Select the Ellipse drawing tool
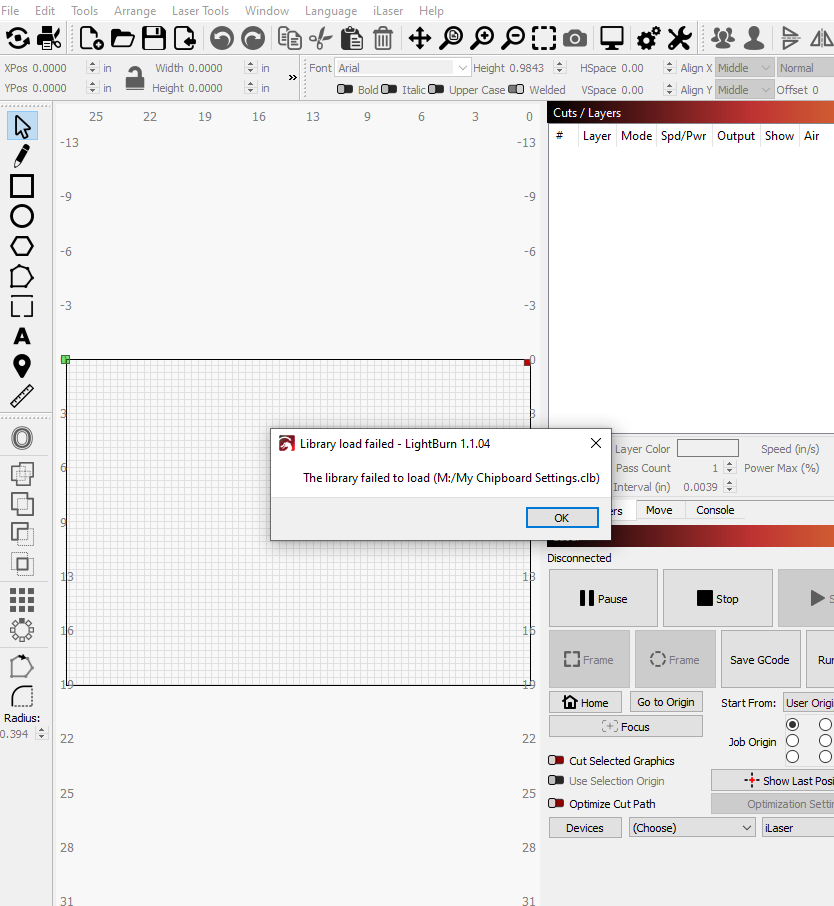 click(22, 216)
